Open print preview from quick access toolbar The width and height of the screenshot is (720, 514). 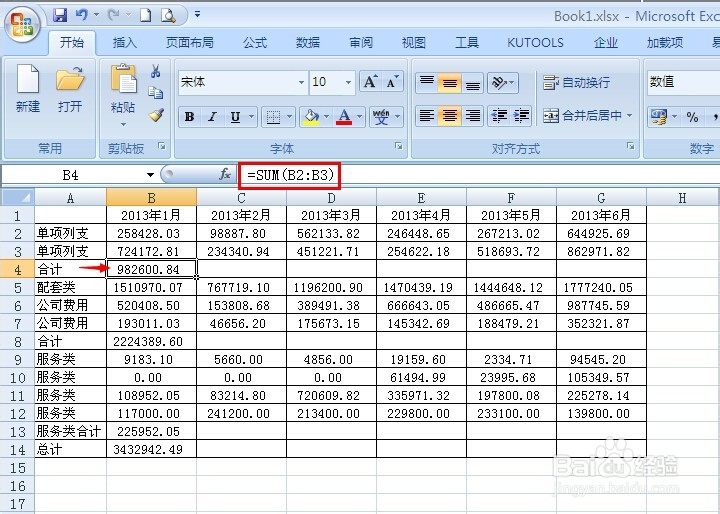pos(169,16)
